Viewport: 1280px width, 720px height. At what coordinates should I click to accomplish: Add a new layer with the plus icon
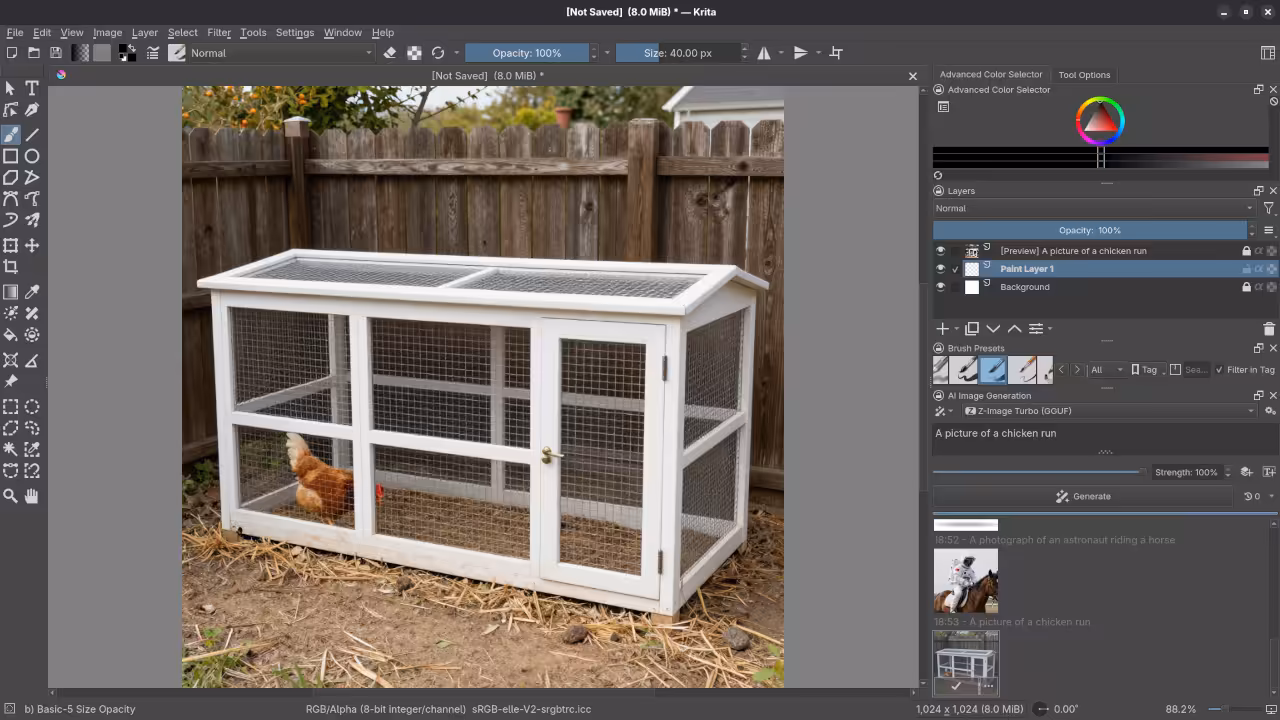click(x=940, y=328)
